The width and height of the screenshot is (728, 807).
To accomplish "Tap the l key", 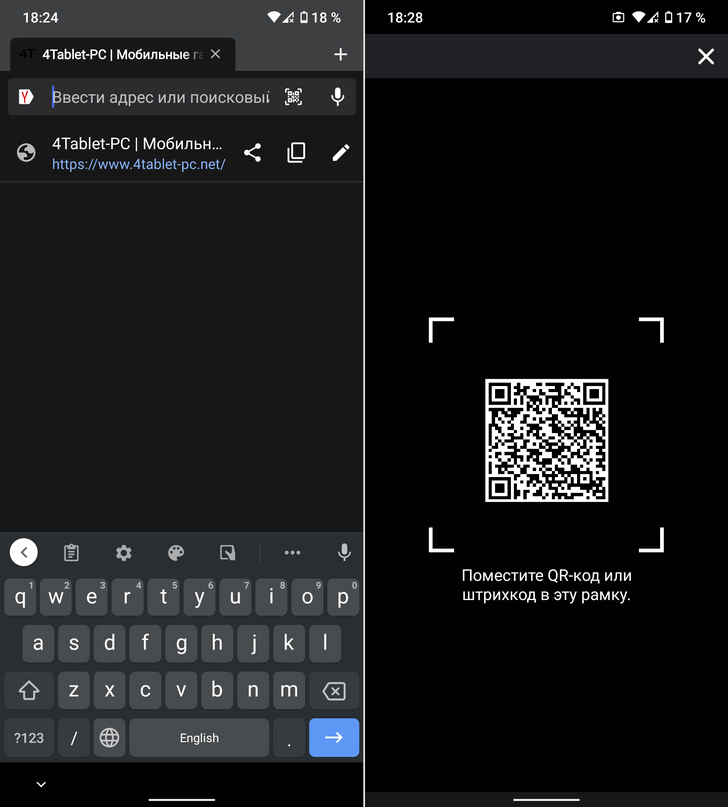I will 325,643.
